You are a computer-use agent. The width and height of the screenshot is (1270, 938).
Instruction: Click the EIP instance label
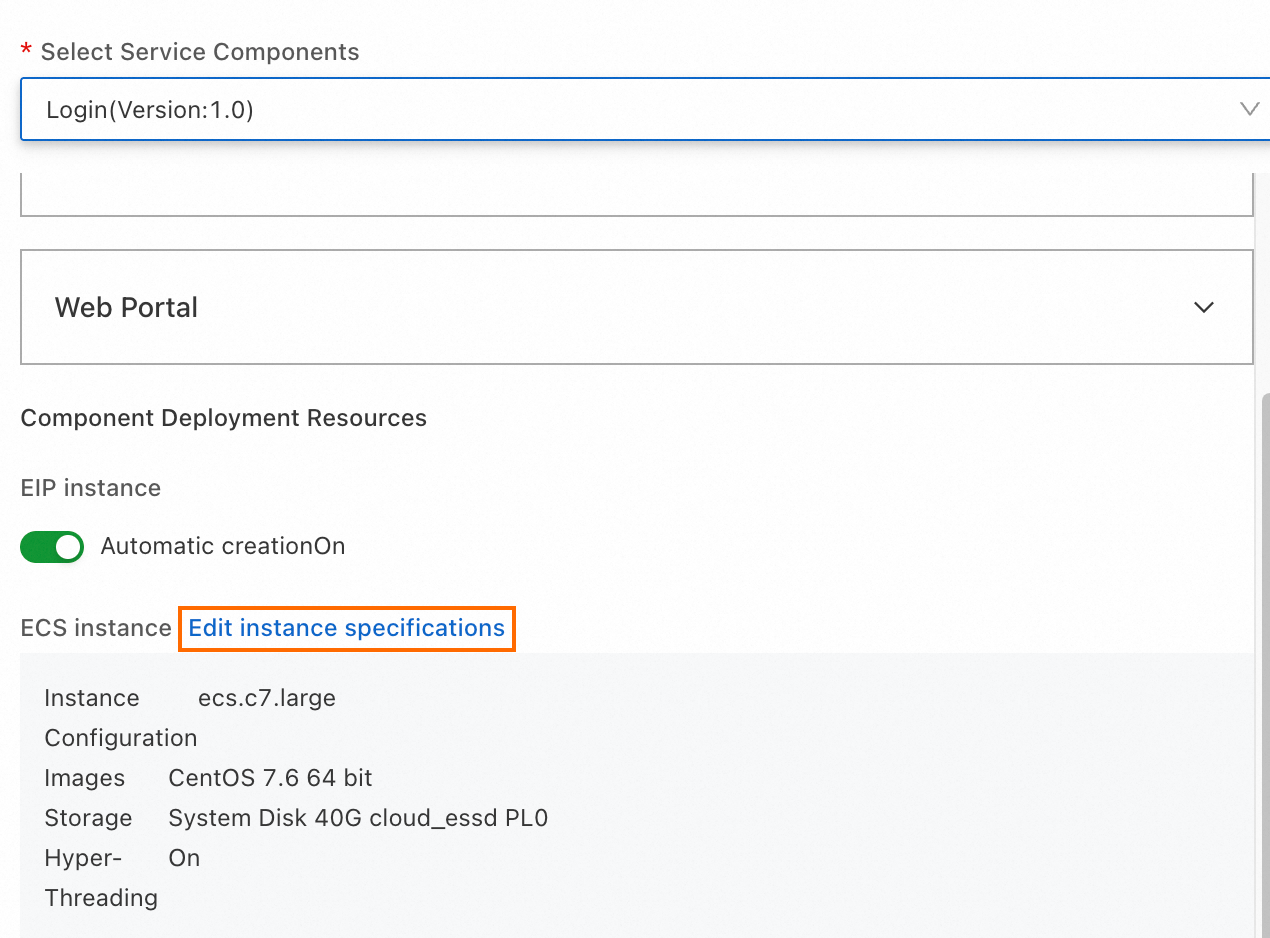point(91,488)
